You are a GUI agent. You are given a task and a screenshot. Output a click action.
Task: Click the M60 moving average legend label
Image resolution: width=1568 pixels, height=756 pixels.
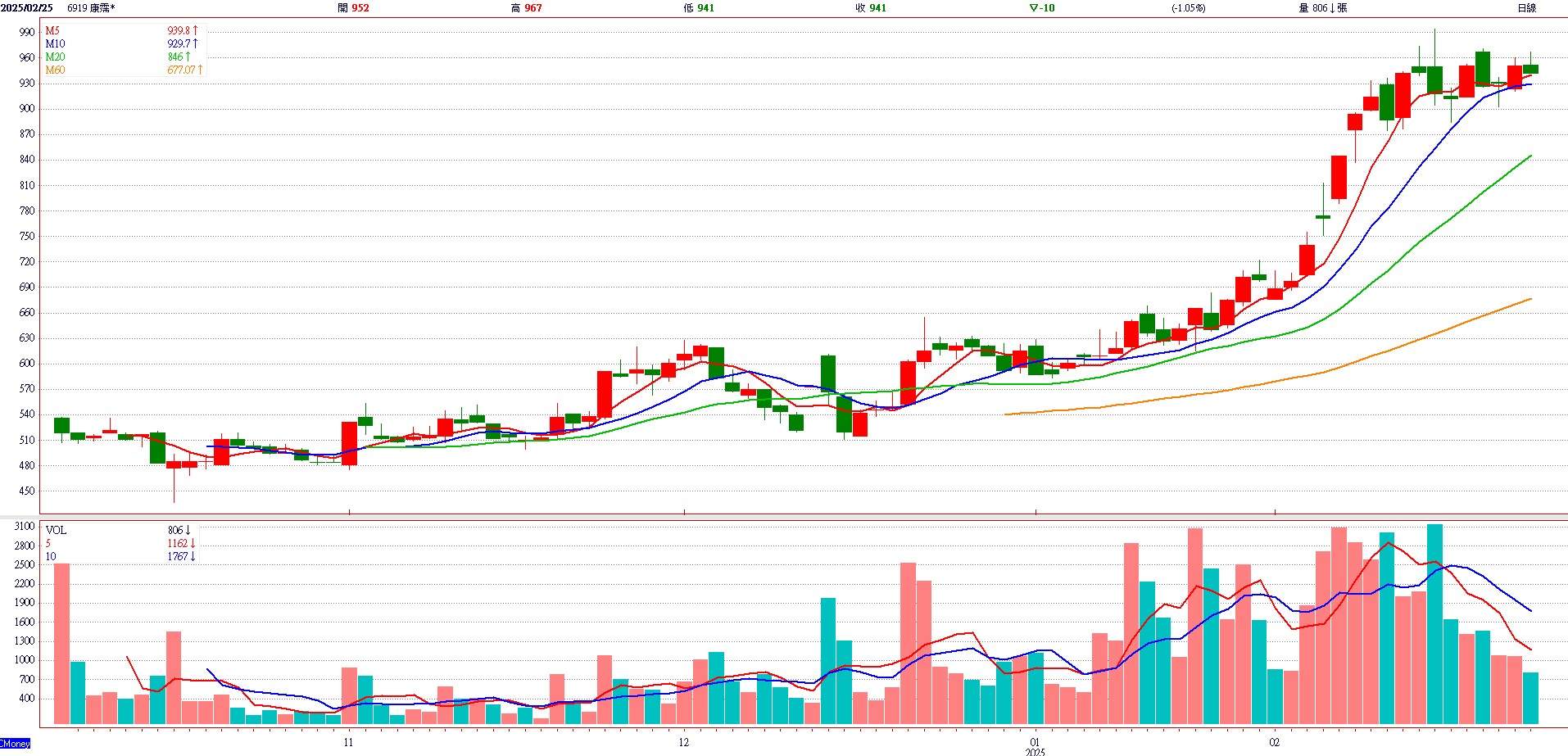click(x=55, y=70)
